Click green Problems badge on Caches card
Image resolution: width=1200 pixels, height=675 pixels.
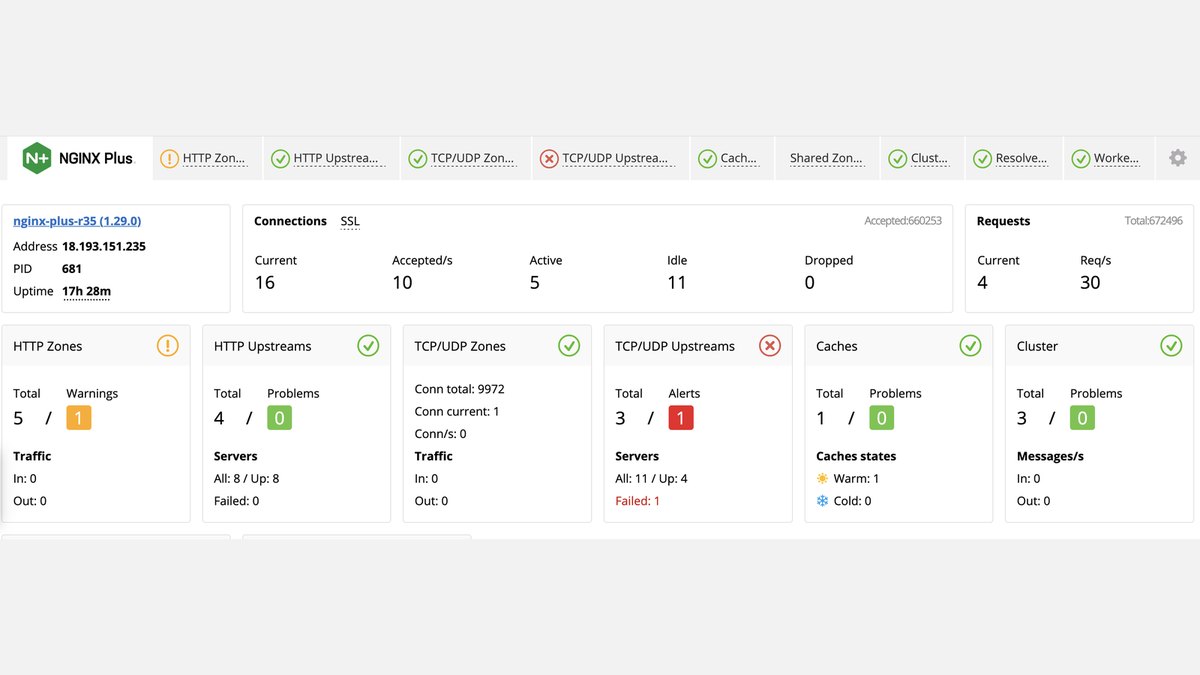882,418
